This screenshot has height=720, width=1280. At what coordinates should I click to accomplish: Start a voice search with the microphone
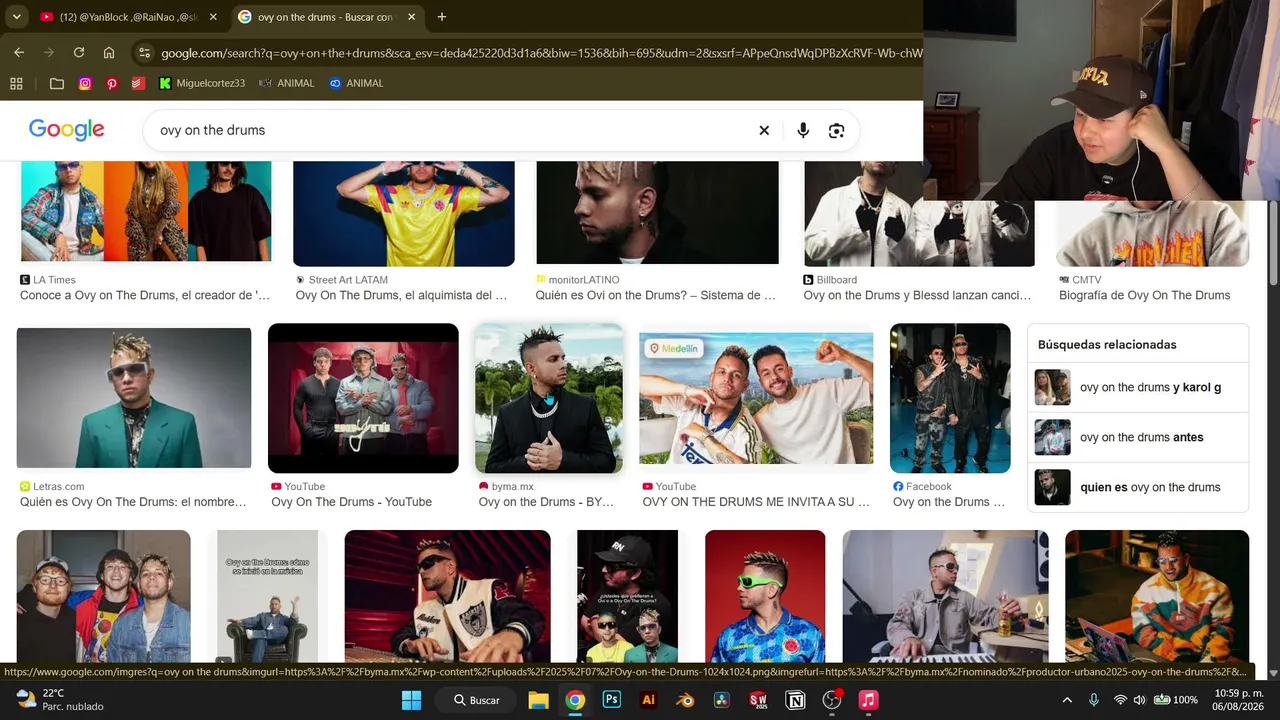point(803,130)
